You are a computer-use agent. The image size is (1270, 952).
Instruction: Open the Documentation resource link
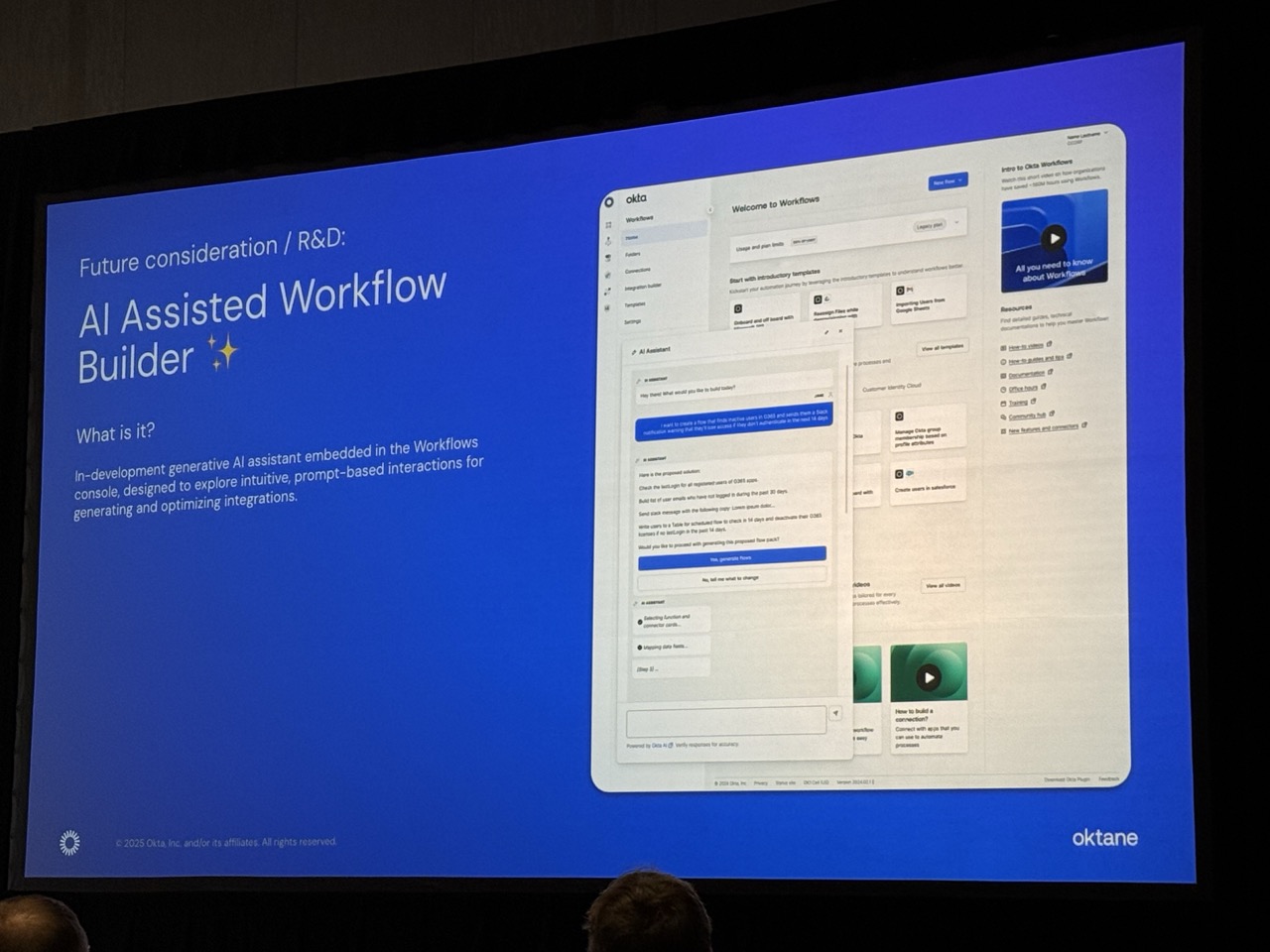point(1027,375)
